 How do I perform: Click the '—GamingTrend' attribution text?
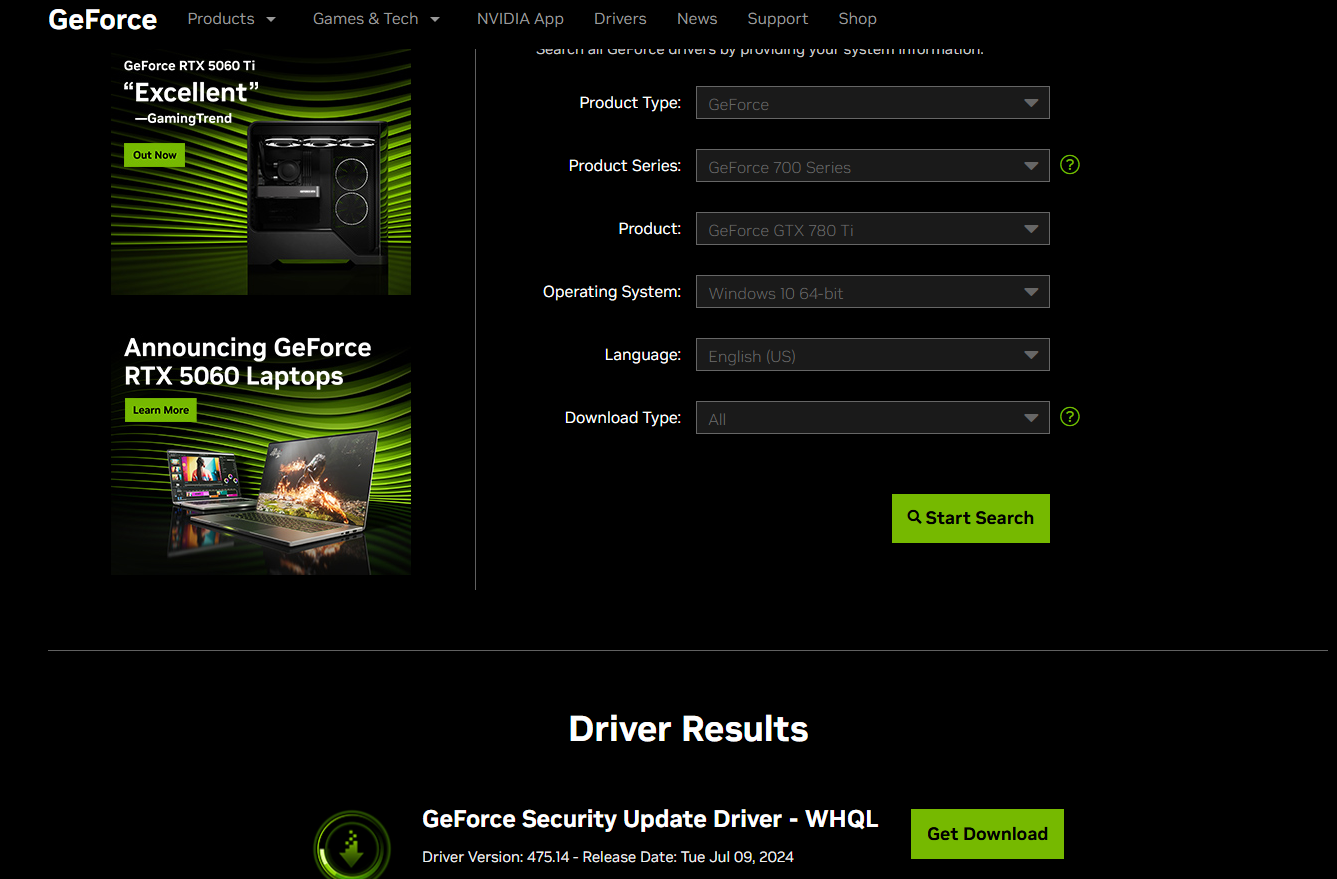pos(184,119)
